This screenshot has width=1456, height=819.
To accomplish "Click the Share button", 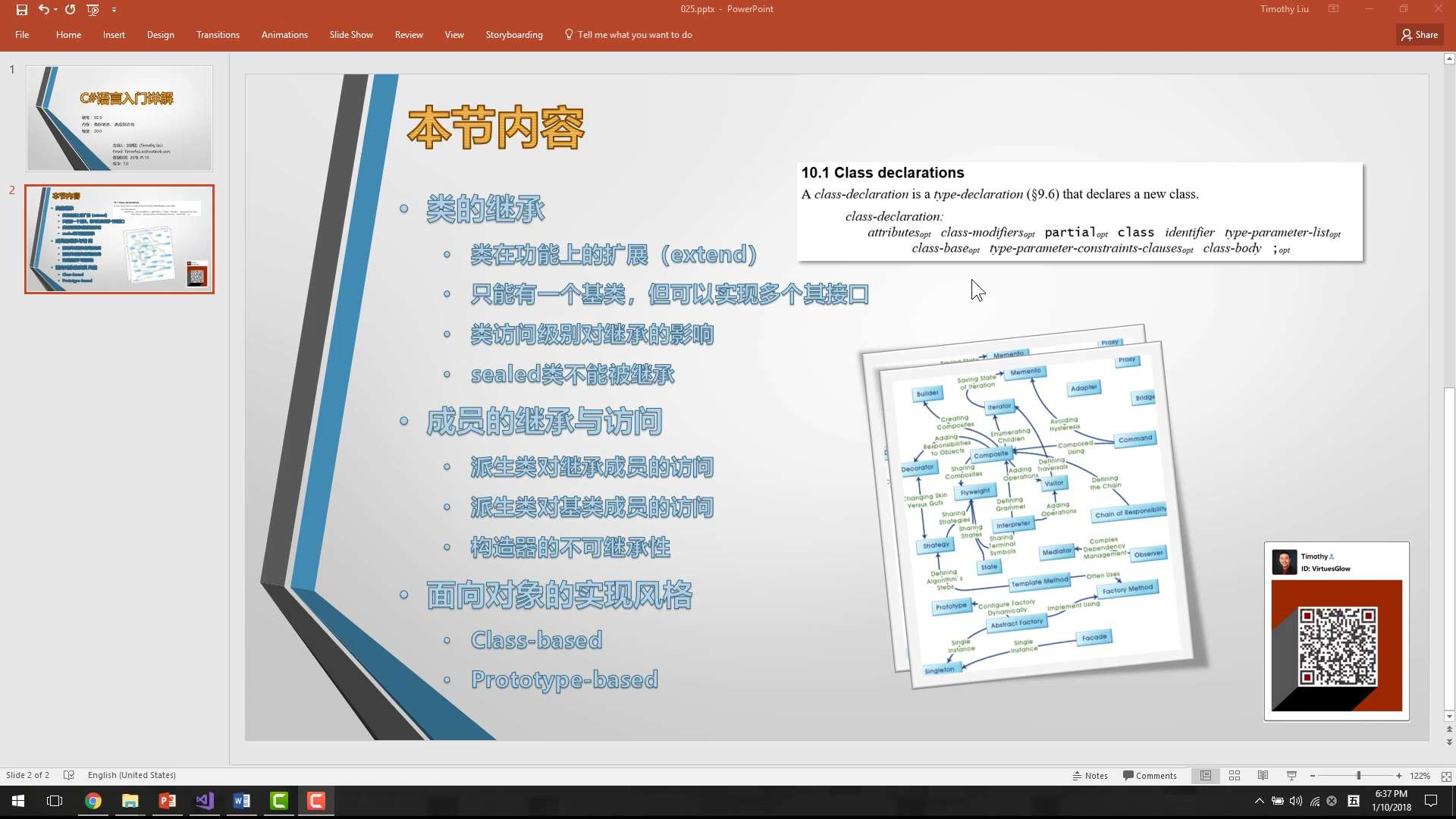I will pos(1420,35).
